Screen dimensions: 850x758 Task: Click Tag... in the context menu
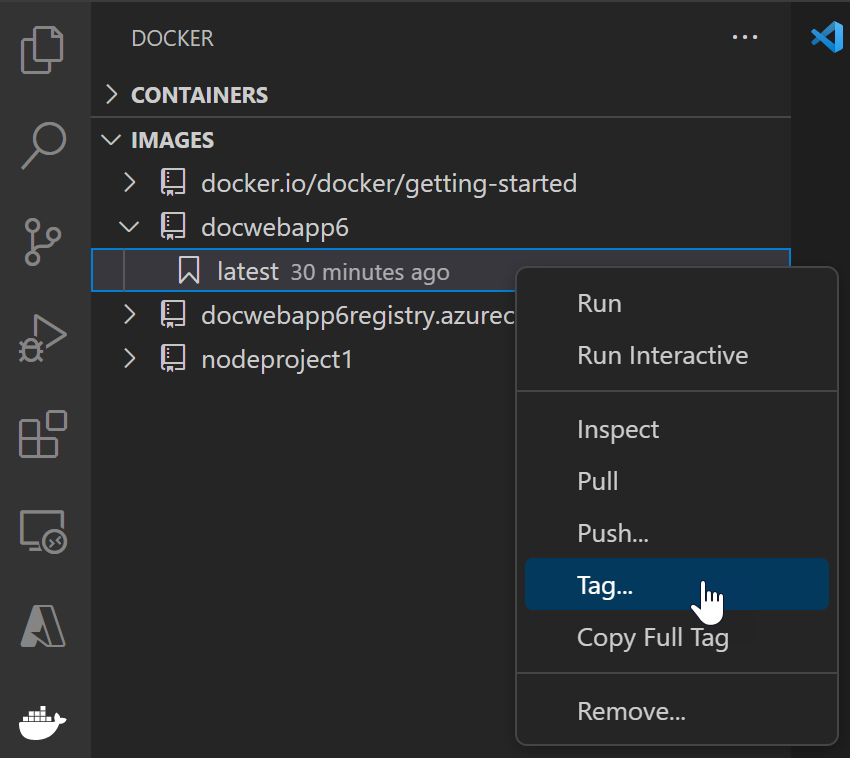click(677, 584)
